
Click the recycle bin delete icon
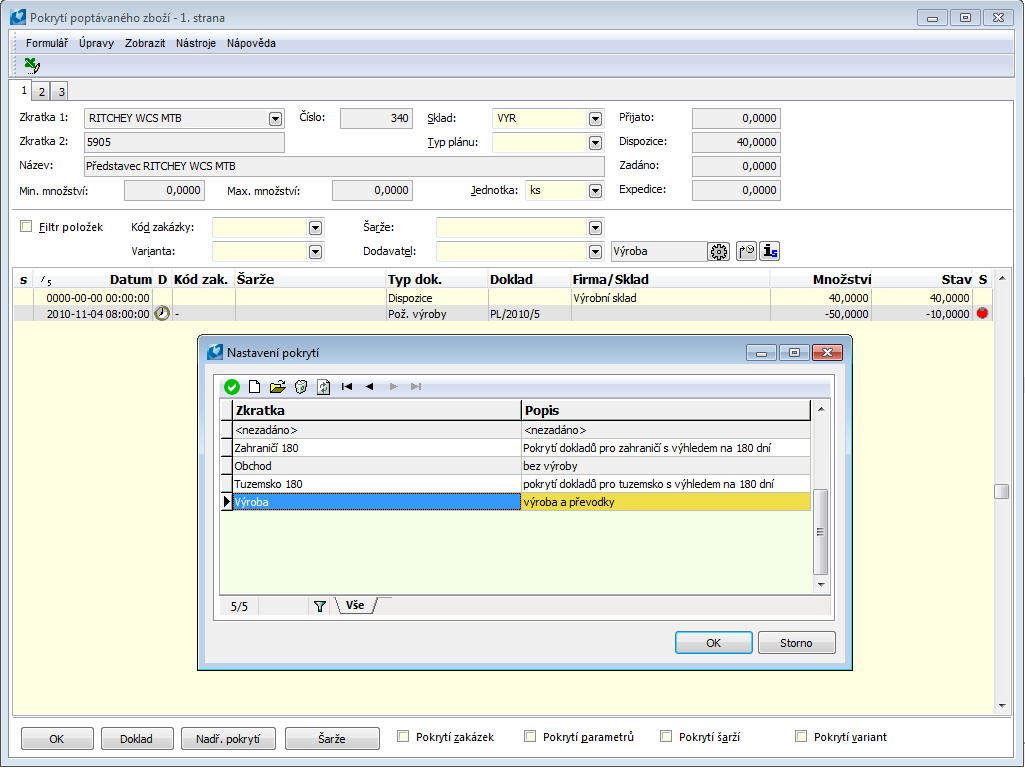click(x=300, y=387)
